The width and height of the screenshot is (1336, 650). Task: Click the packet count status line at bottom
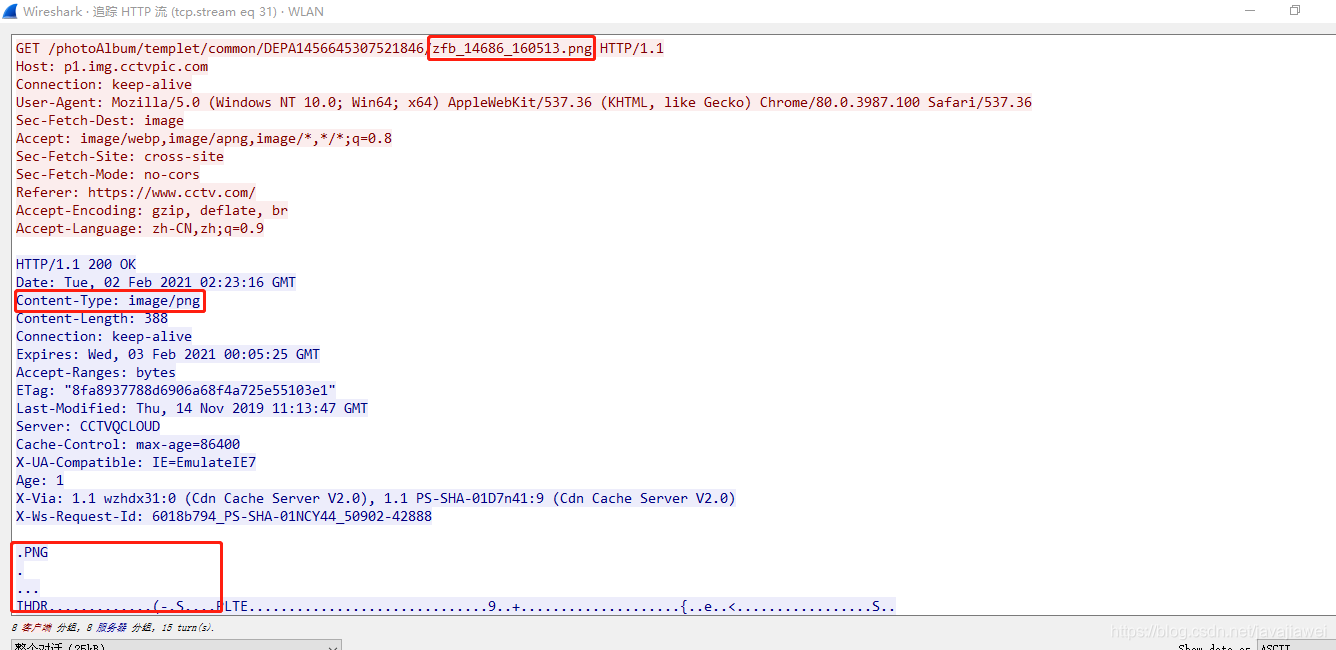113,628
